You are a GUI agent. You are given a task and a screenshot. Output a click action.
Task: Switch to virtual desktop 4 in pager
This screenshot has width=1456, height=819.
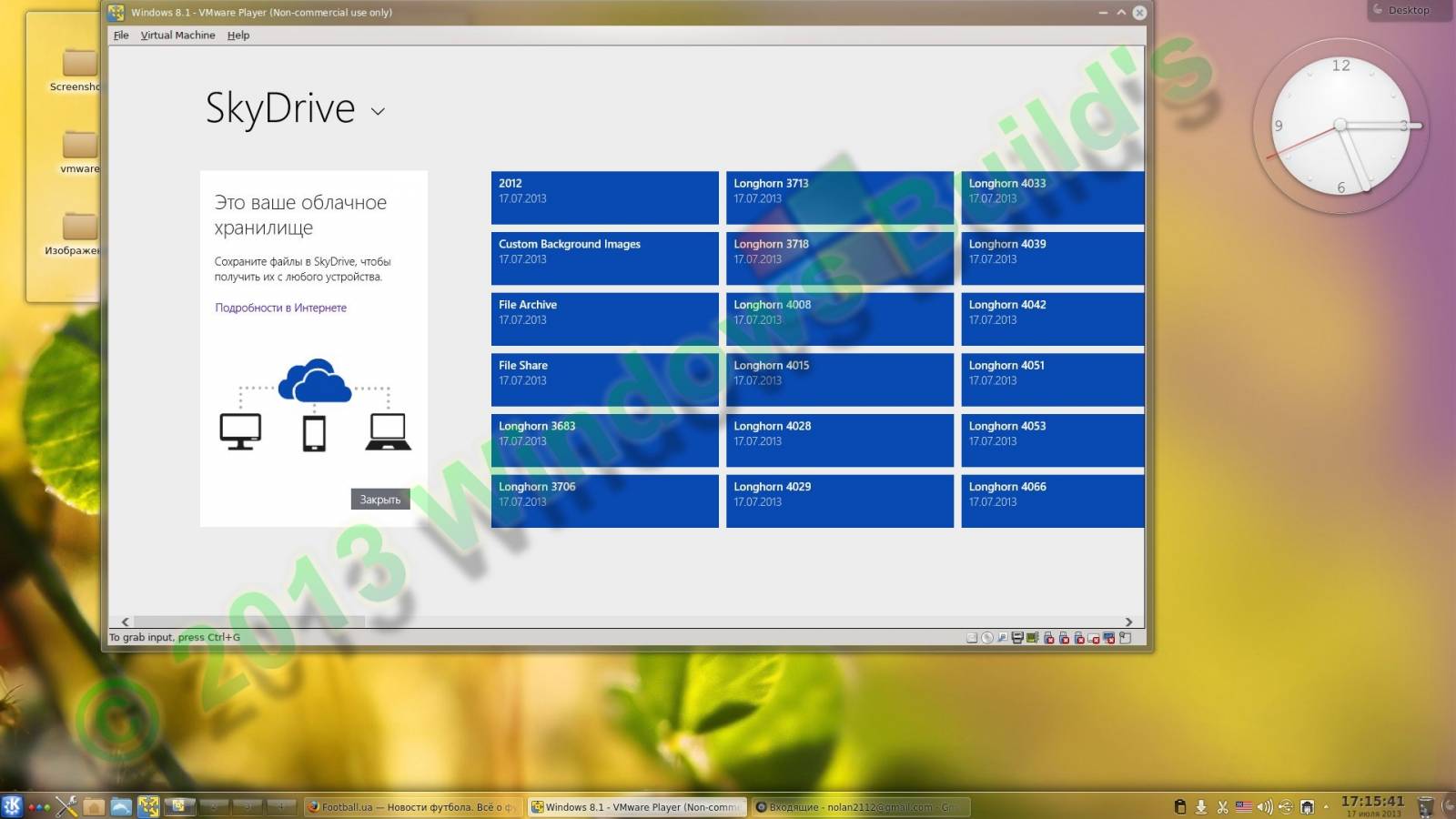click(281, 806)
